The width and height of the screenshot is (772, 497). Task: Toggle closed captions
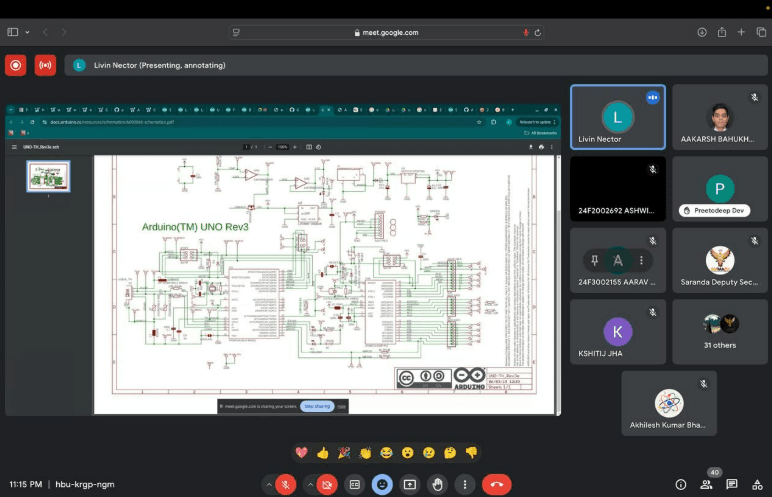[354, 485]
